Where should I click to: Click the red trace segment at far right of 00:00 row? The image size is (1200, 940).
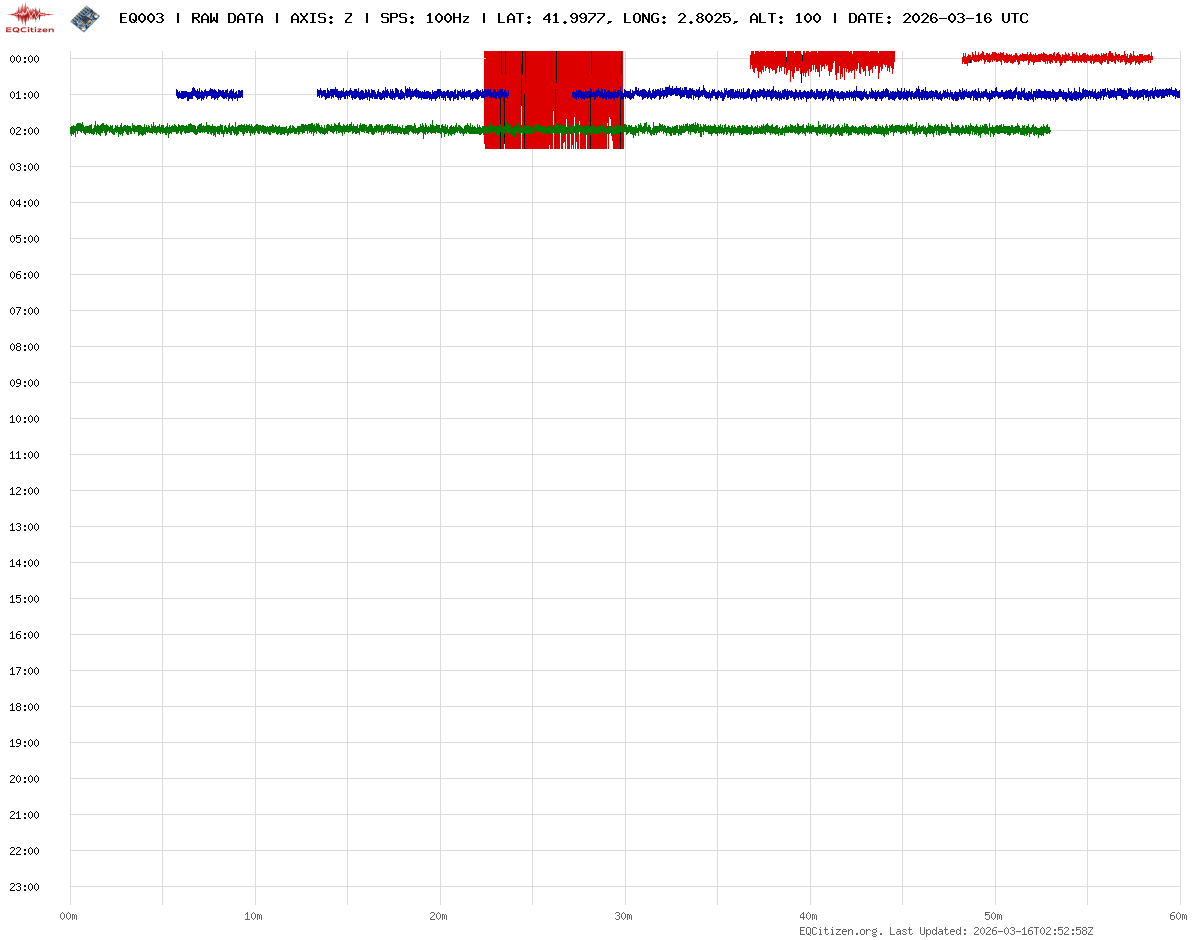point(1057,58)
